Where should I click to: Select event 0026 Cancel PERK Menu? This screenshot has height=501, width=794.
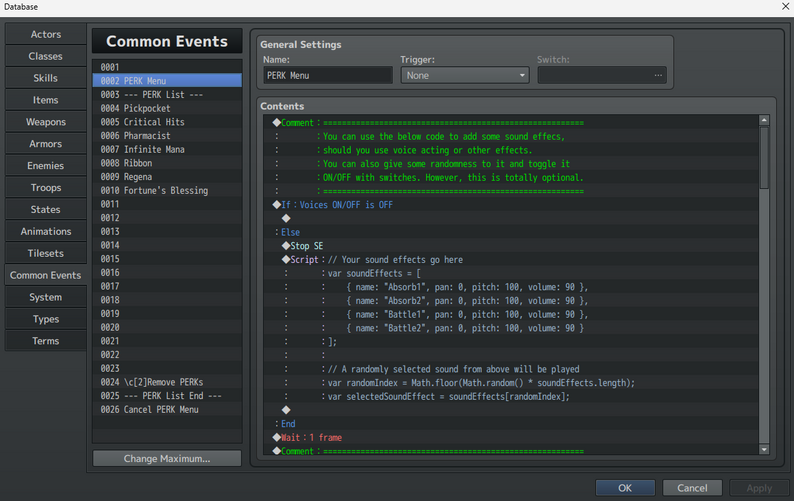pos(167,409)
